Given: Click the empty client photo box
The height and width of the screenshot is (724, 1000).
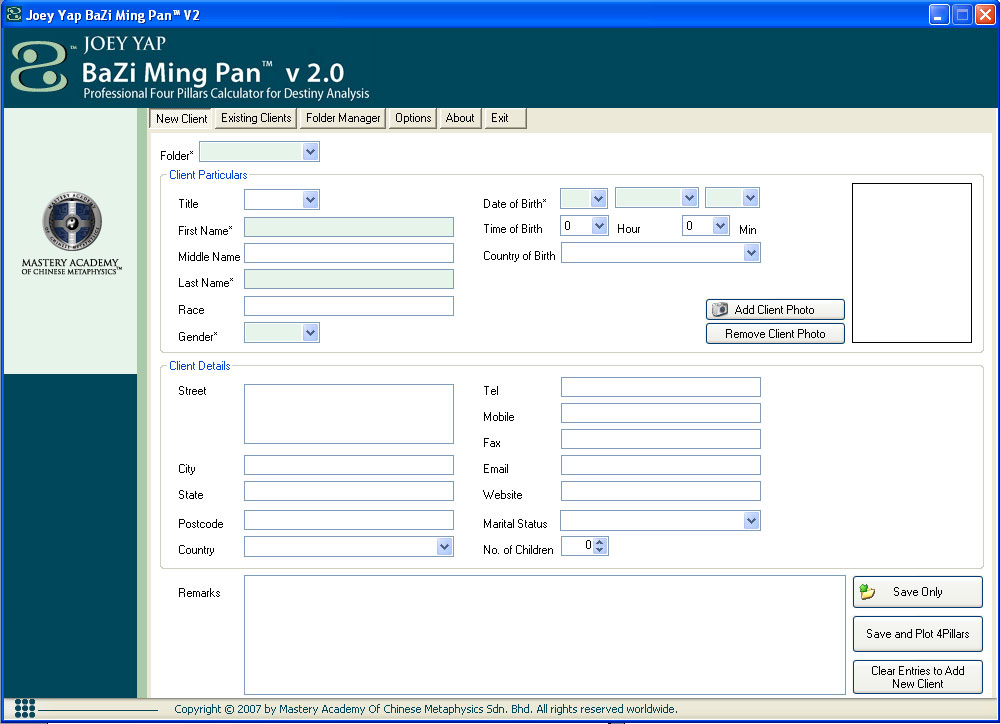Looking at the screenshot, I should [x=912, y=263].
